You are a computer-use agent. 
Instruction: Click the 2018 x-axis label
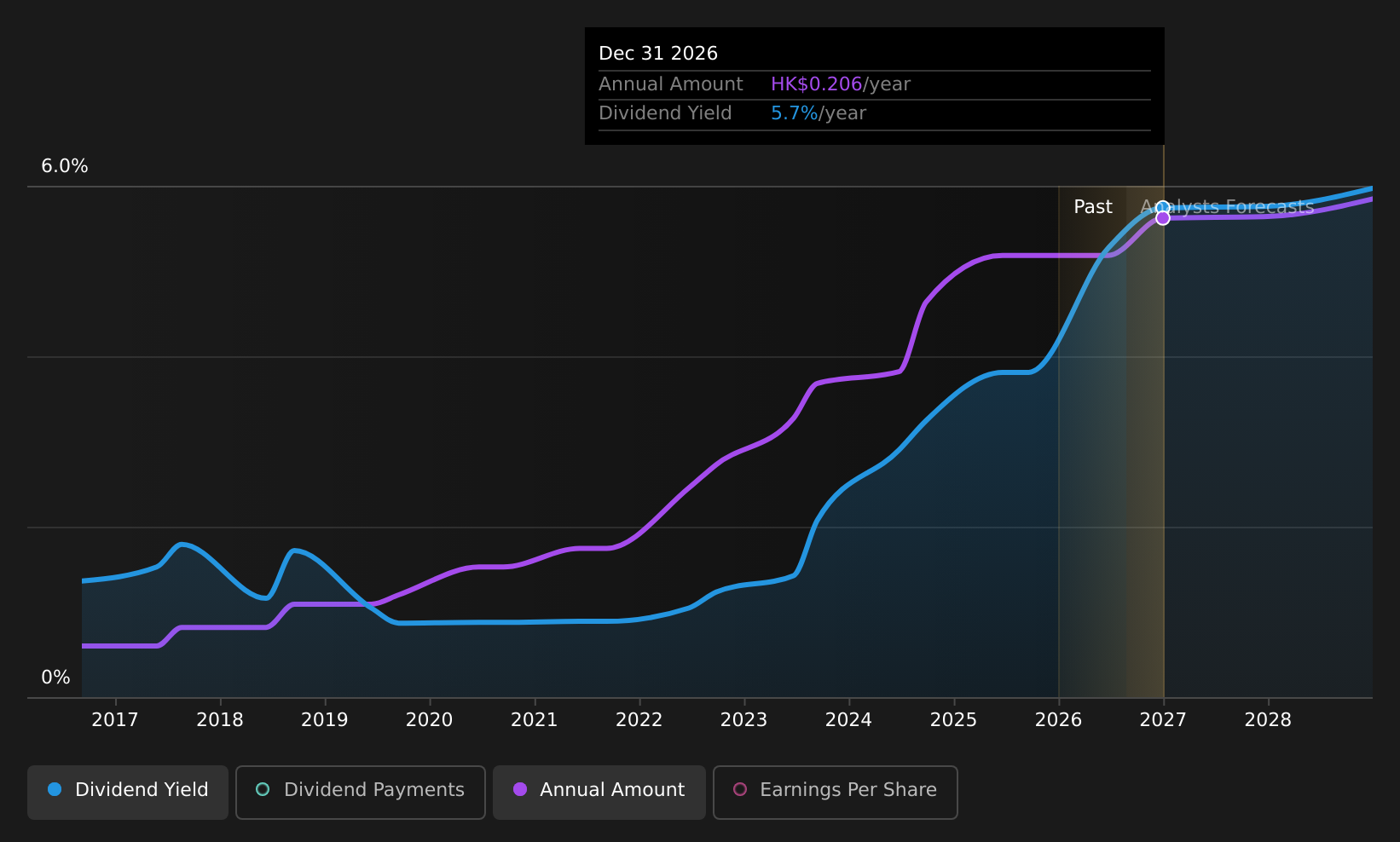click(220, 720)
